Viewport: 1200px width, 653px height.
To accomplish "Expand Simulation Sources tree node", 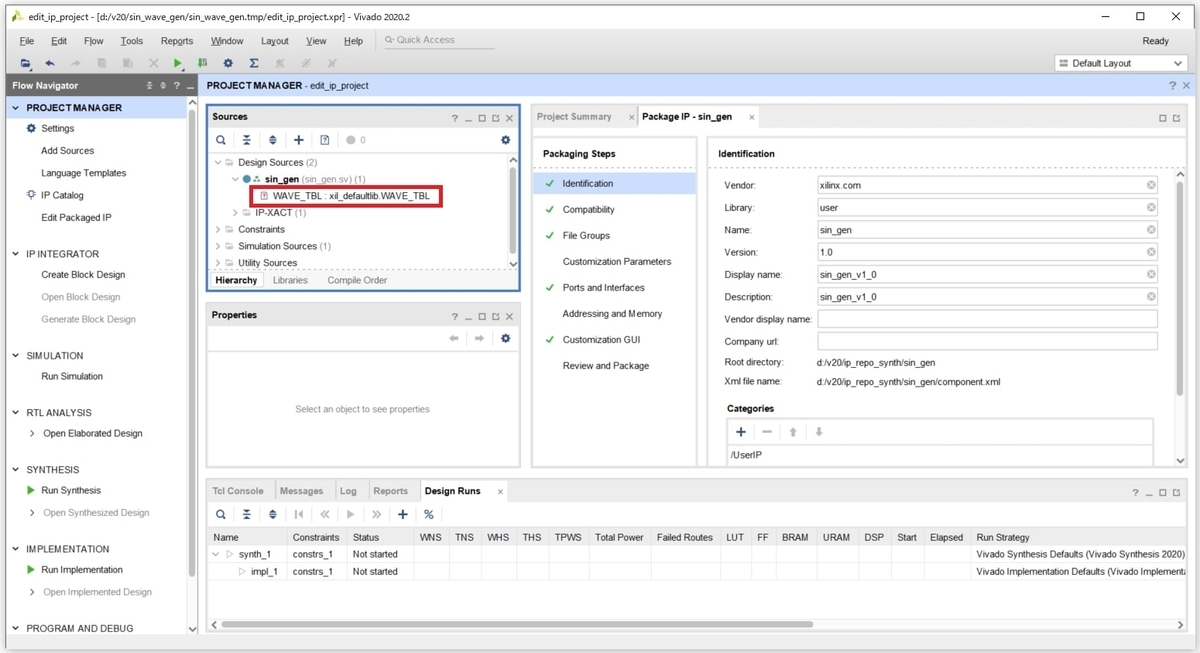I will 218,246.
